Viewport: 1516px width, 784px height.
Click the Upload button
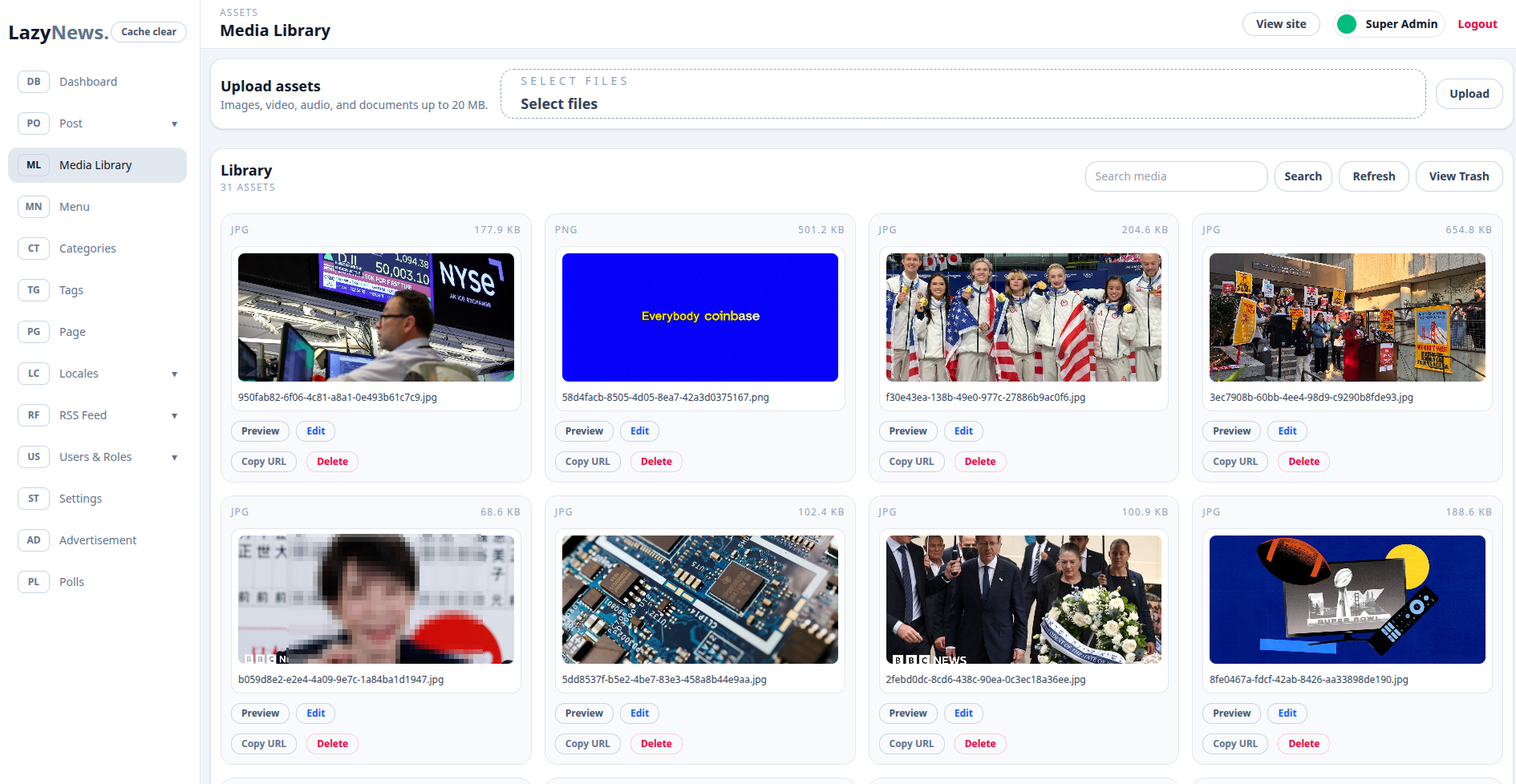click(1469, 94)
